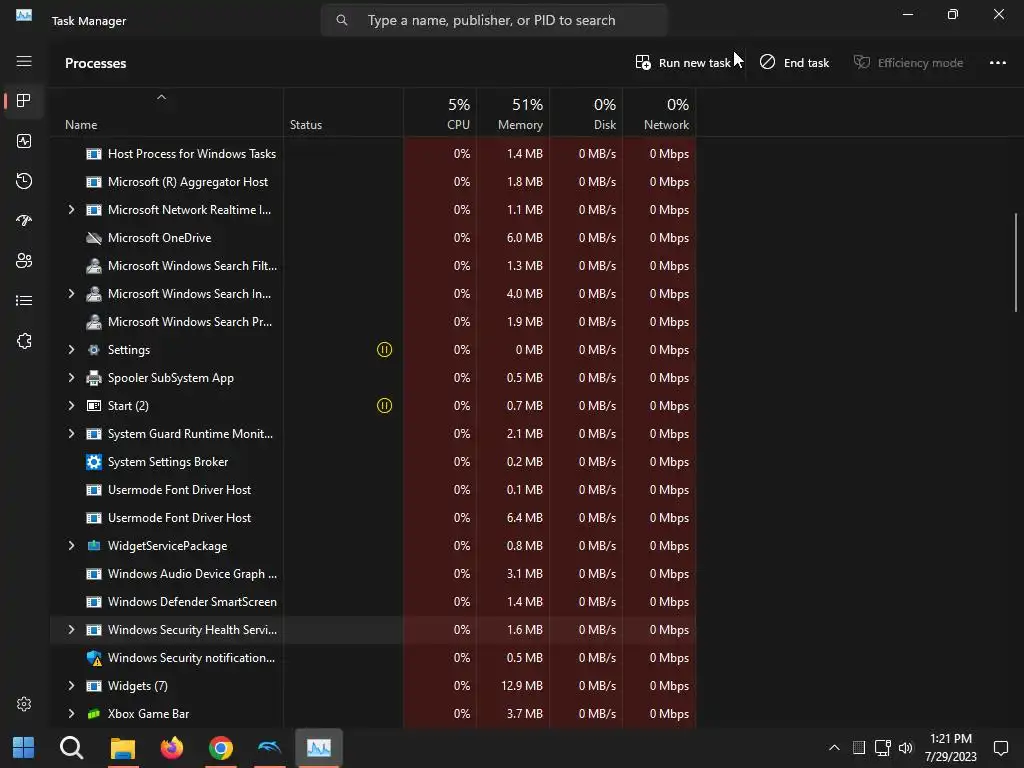Expand the Xbox Game Bar group
Screen dimensions: 1024x768
point(71,714)
